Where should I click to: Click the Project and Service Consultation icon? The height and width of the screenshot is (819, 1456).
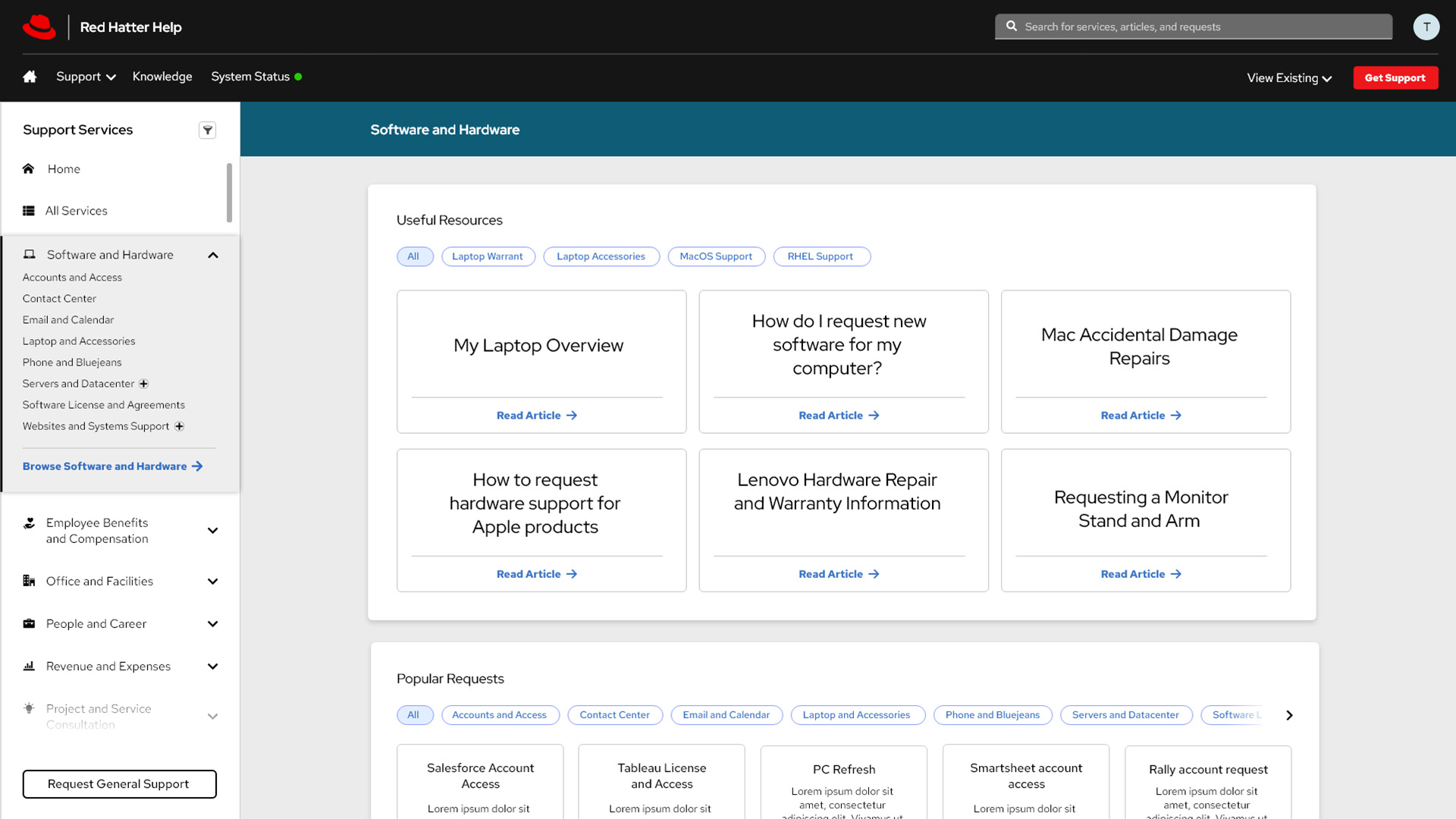click(x=30, y=708)
